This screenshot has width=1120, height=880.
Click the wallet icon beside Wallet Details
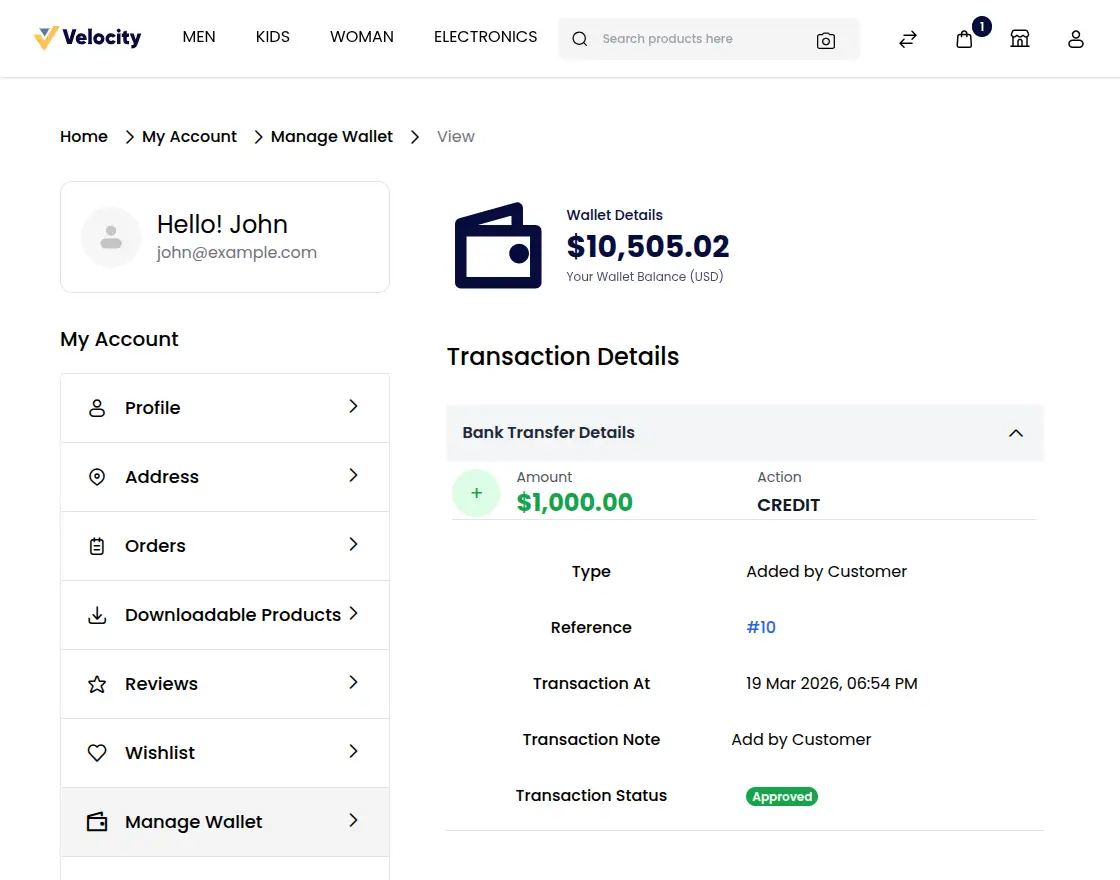[x=497, y=245]
